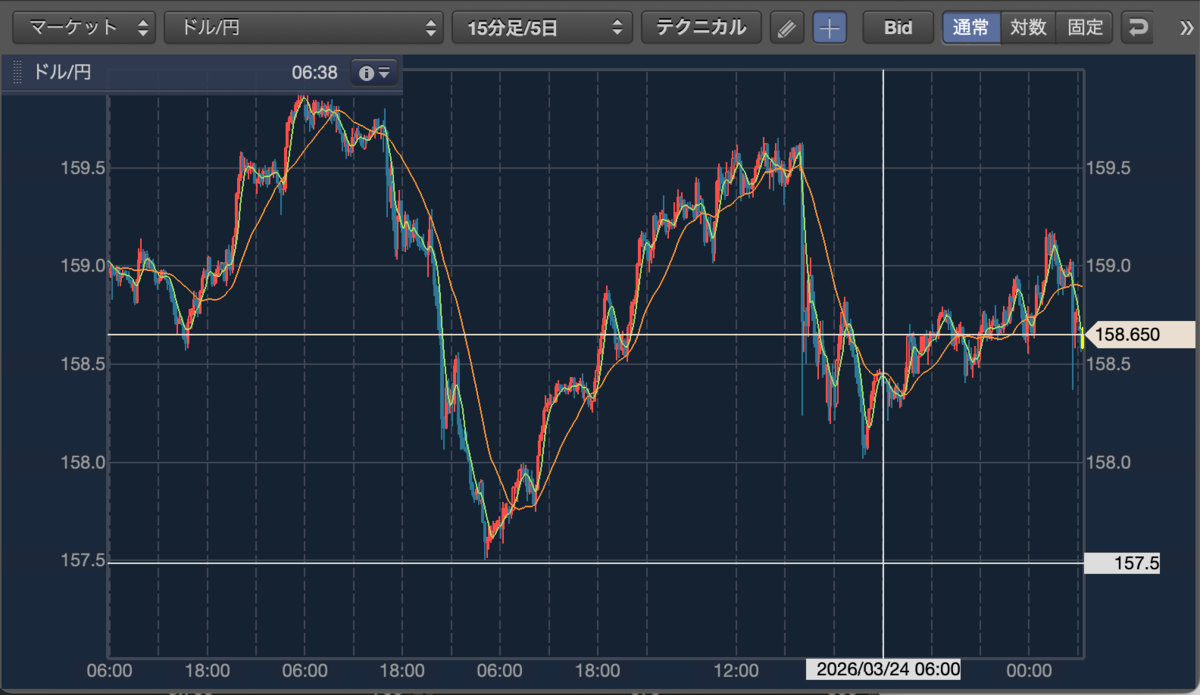Click the 12:00 time axis label

[x=736, y=669]
